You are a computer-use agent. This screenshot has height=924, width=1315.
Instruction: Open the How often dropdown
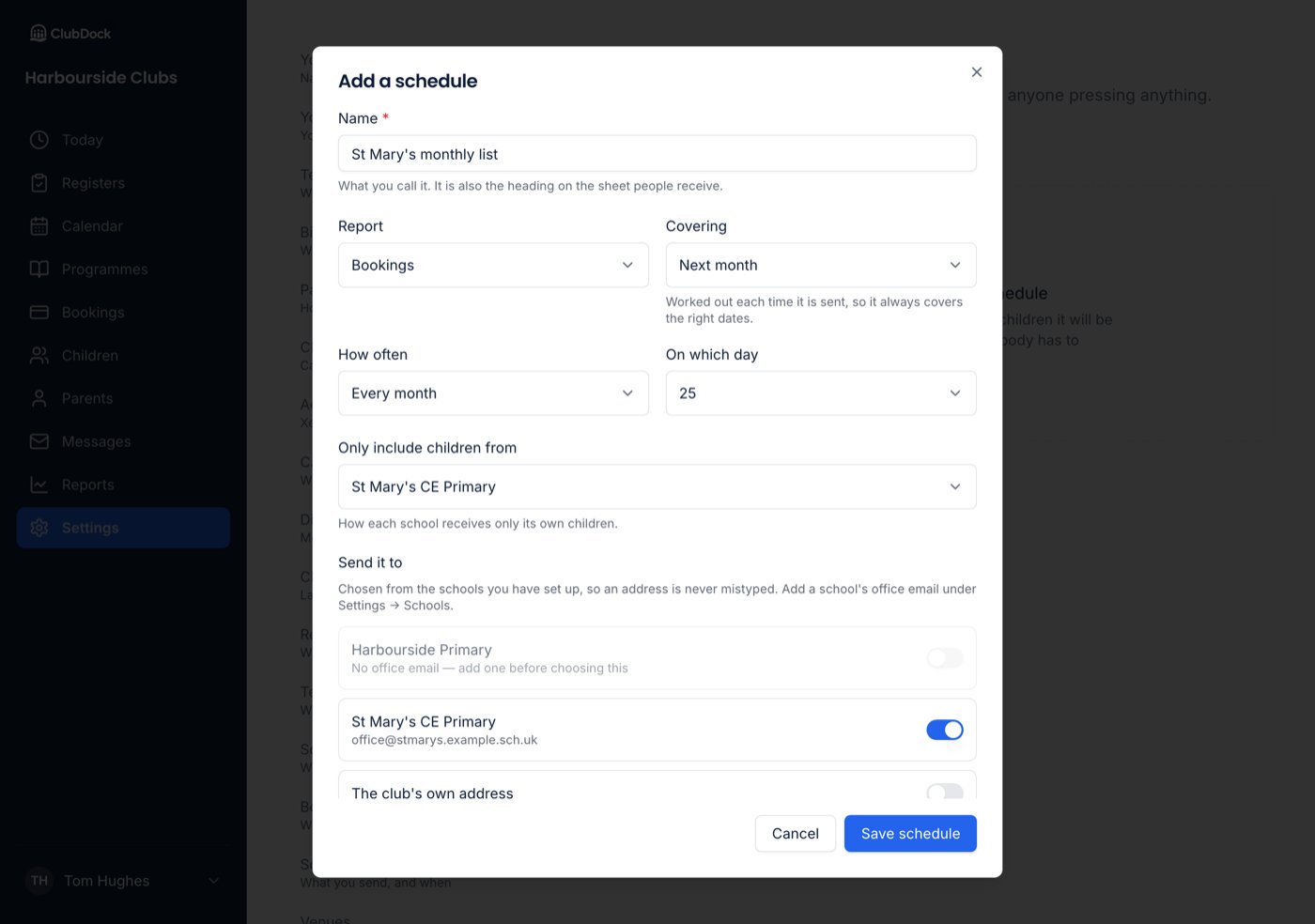[493, 393]
